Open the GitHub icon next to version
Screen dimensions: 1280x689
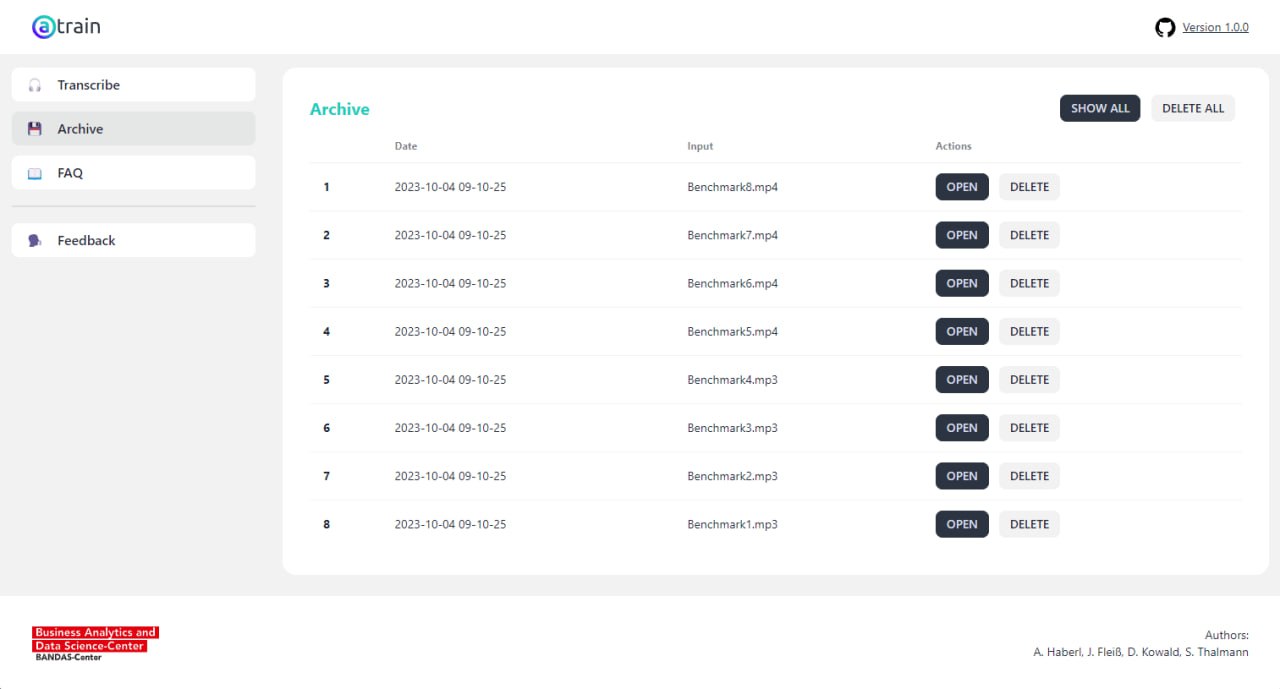coord(1165,28)
